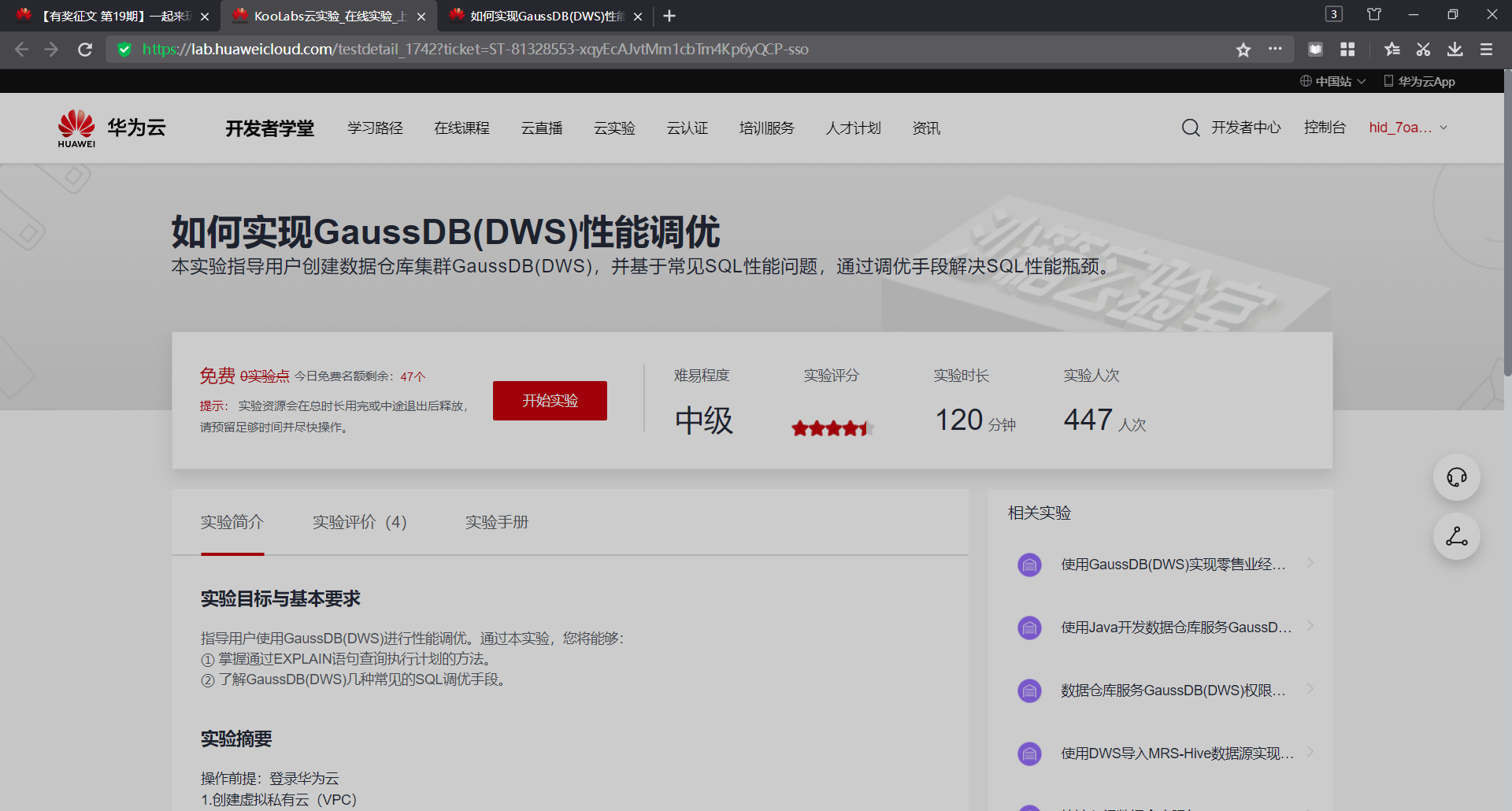The height and width of the screenshot is (811, 1512).
Task: Open the address bar more-options ellipsis
Action: pyautogui.click(x=1275, y=49)
